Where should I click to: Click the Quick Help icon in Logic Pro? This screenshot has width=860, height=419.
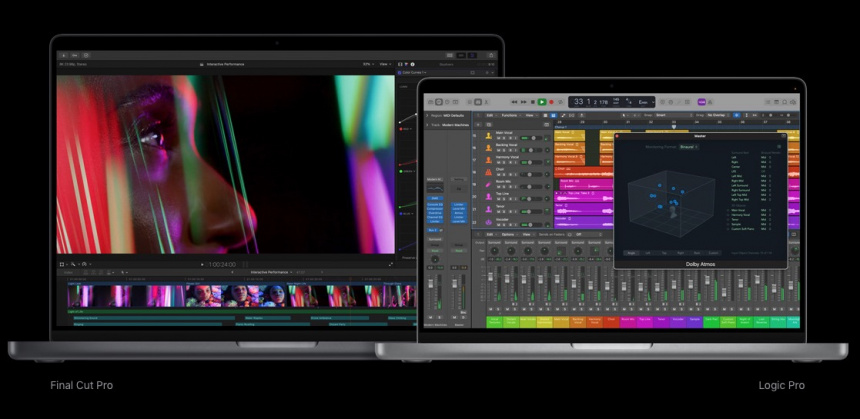(x=447, y=102)
